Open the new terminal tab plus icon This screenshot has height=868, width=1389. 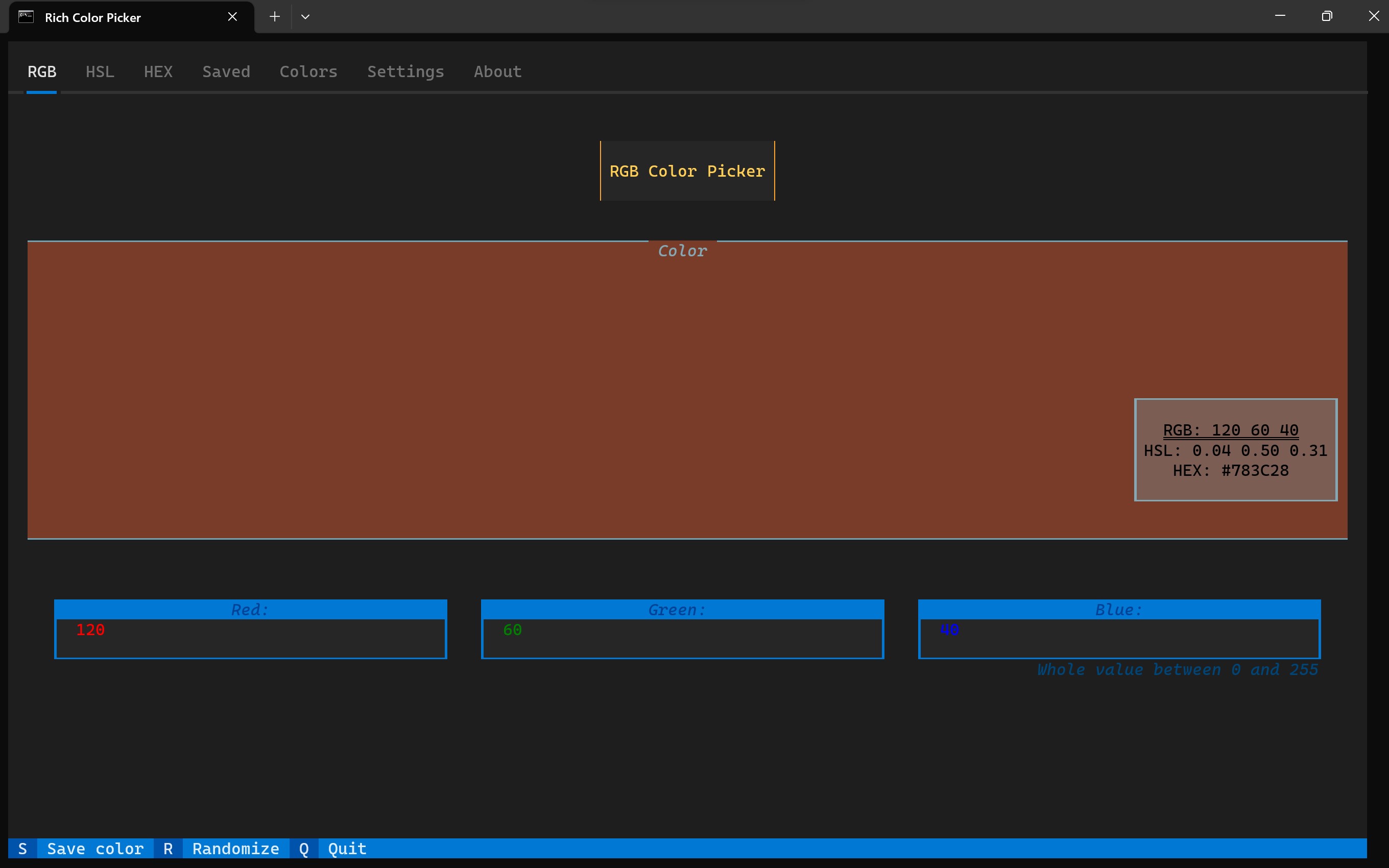274,17
